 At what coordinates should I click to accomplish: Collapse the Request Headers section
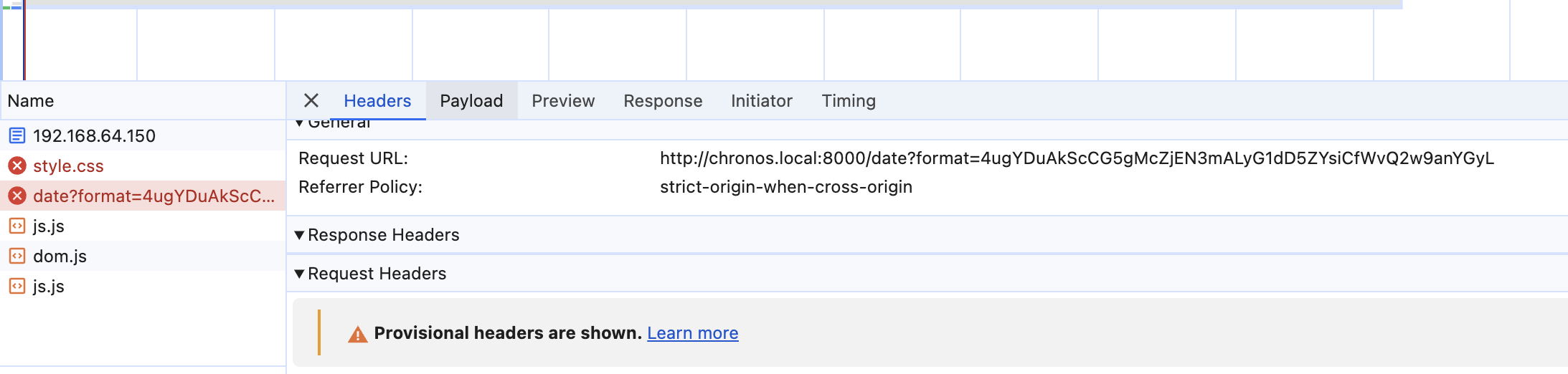pos(300,274)
